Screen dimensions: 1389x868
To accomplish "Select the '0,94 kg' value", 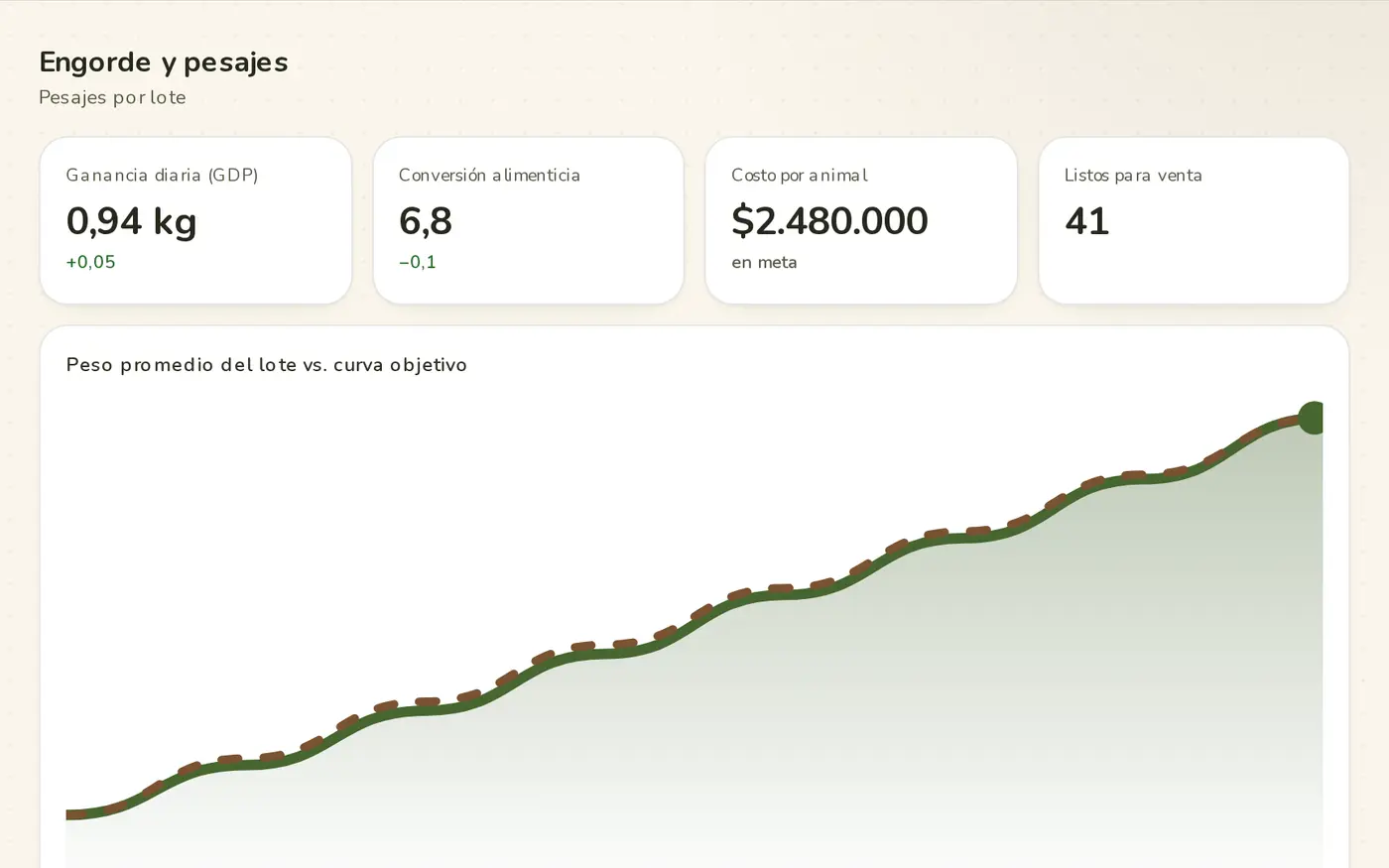I will tap(132, 220).
